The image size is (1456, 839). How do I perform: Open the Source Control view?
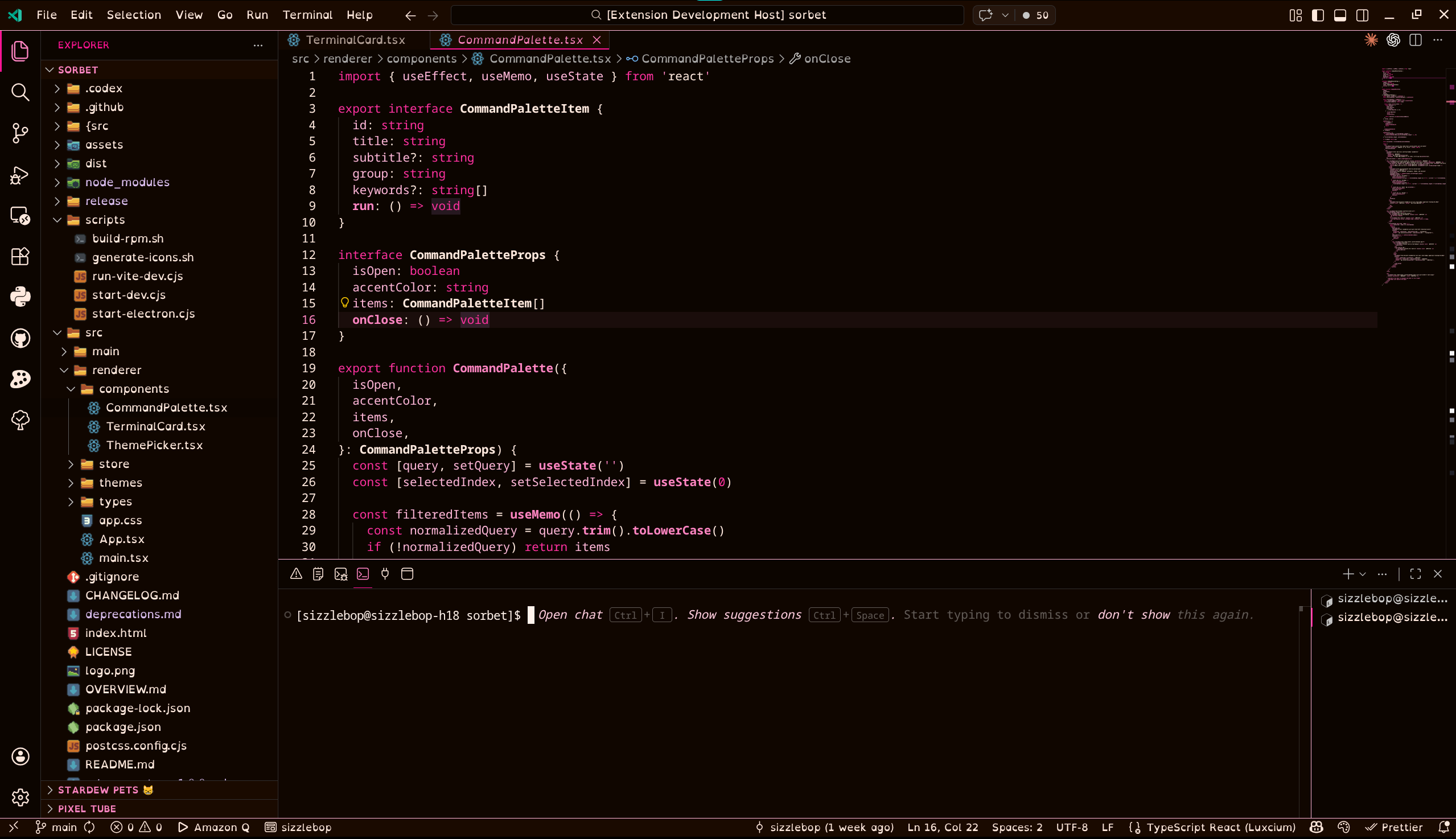pos(20,133)
